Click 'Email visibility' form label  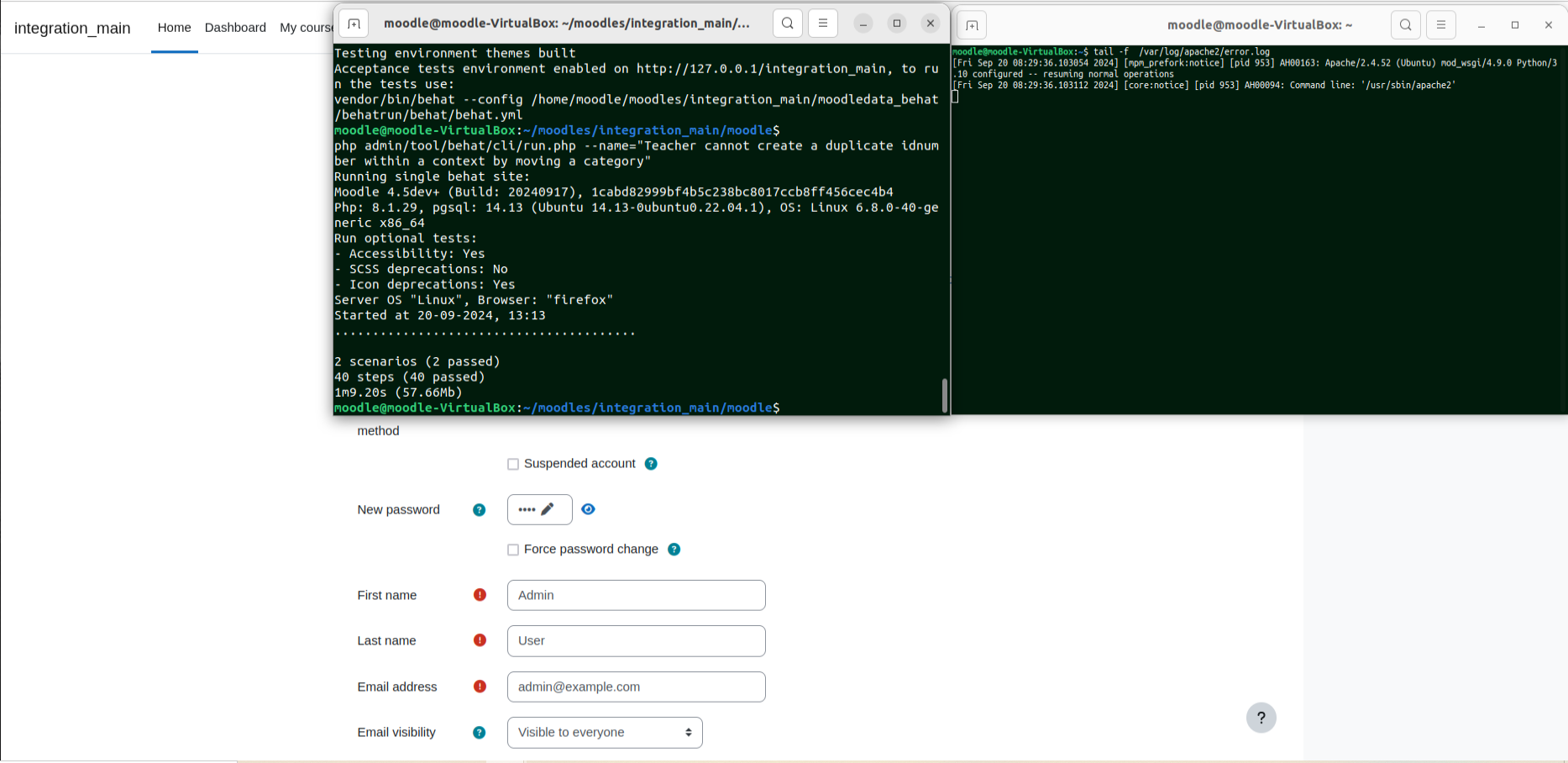pyautogui.click(x=396, y=732)
